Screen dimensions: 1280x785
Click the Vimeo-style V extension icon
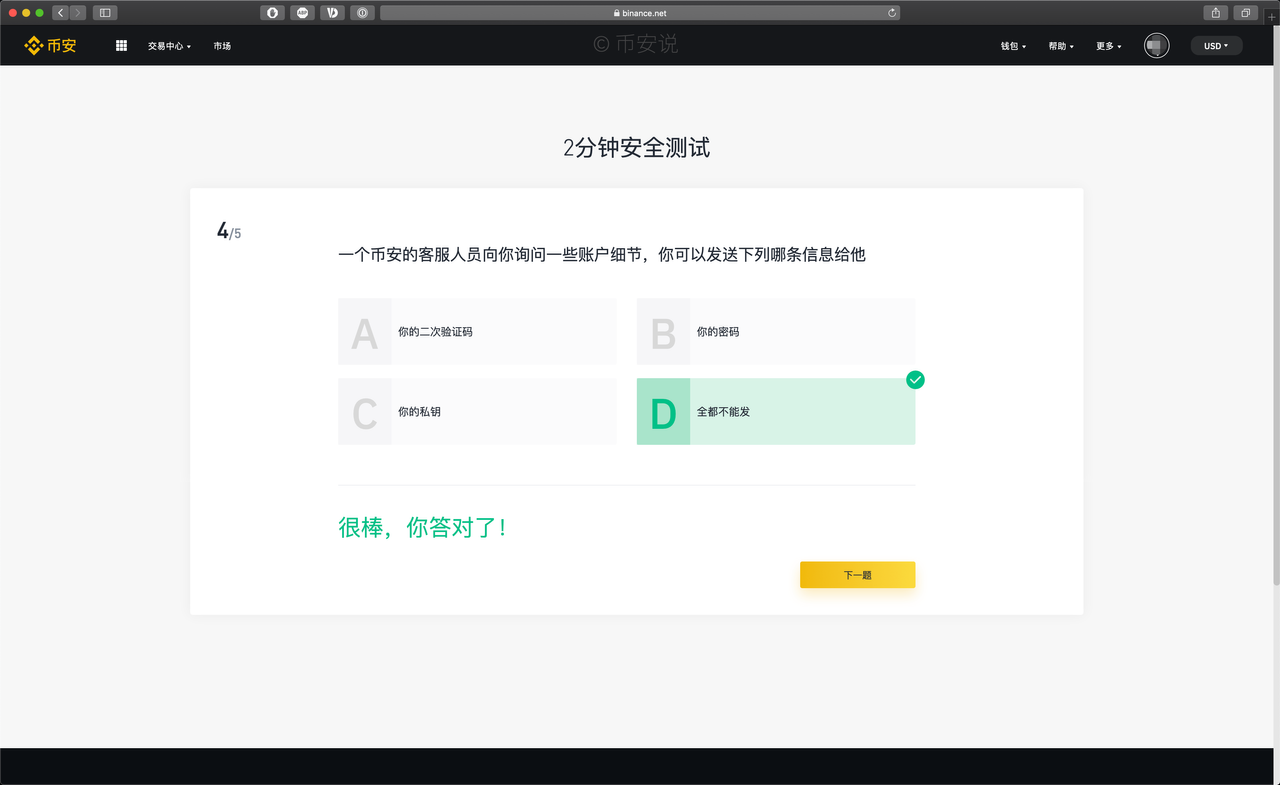click(x=332, y=13)
